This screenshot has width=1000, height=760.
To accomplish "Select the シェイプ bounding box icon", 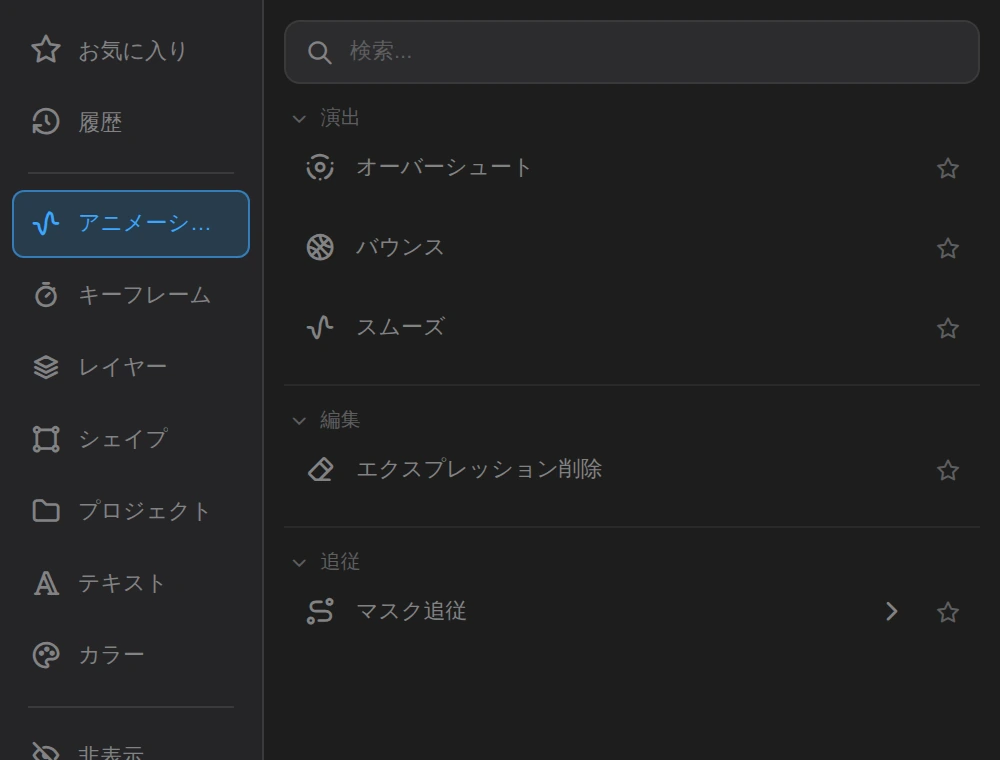I will point(46,439).
